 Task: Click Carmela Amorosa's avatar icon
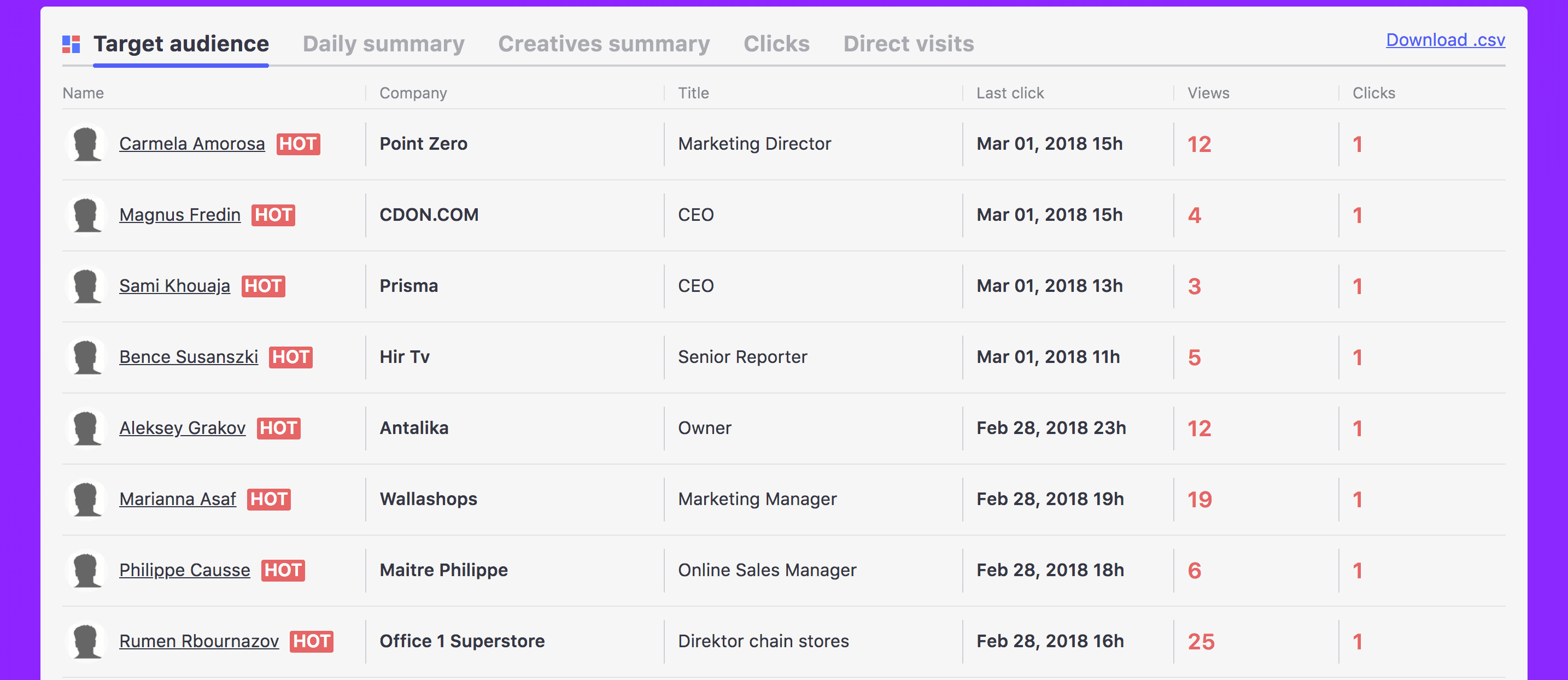pos(86,144)
